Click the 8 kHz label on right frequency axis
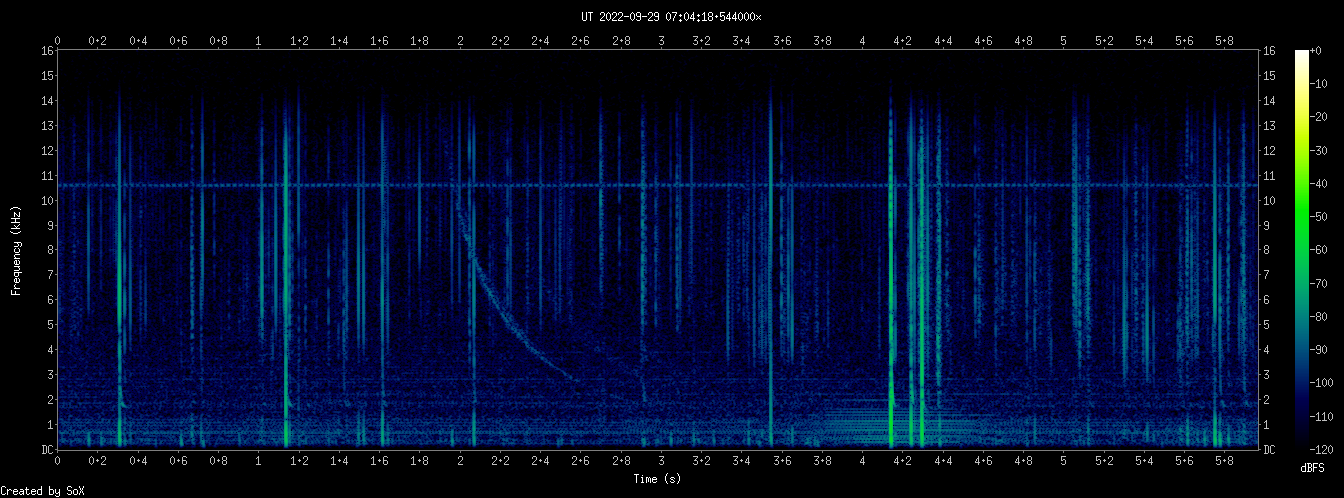1344x498 pixels. pos(1269,250)
